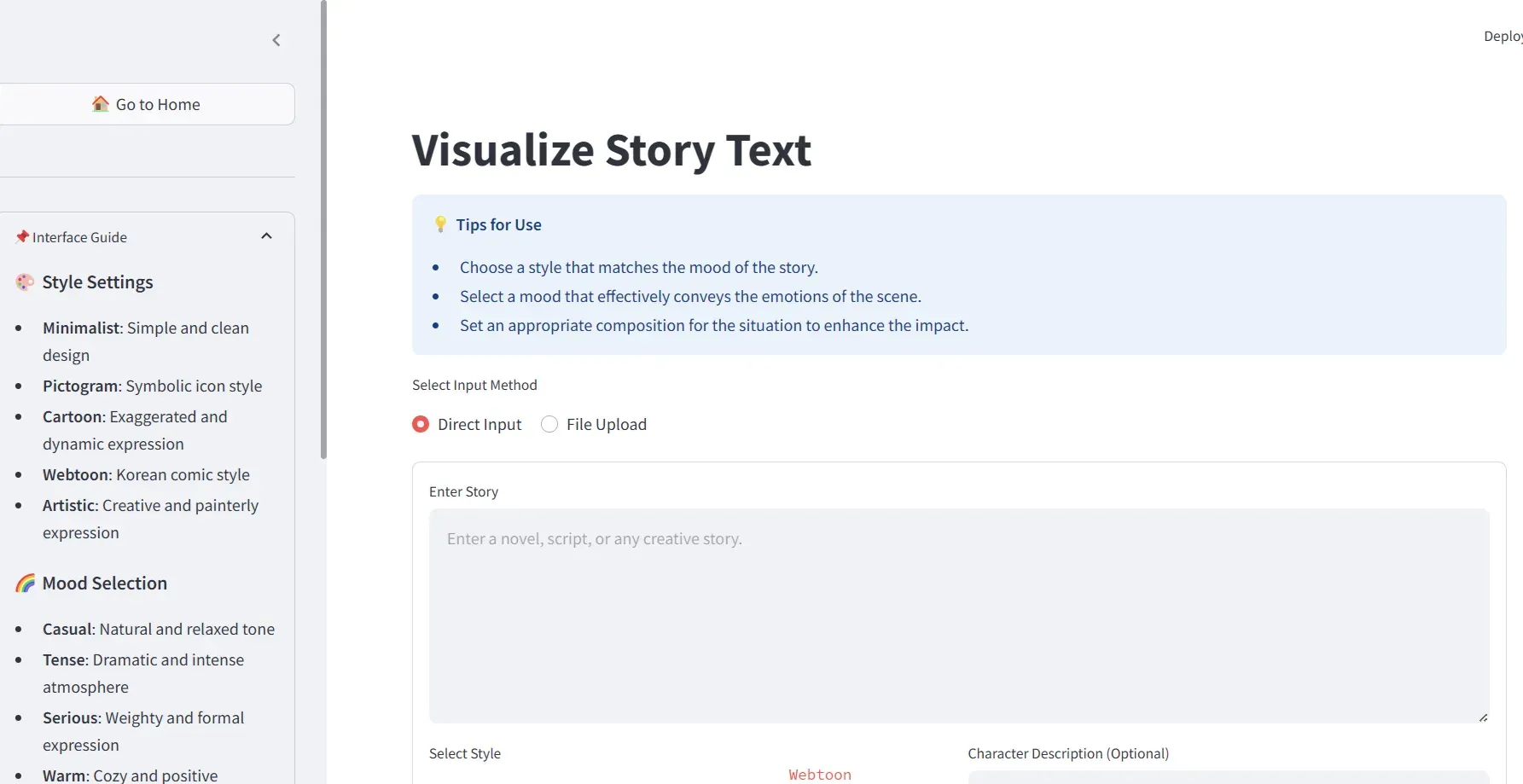Focus the Enter Story text area

coord(958,615)
